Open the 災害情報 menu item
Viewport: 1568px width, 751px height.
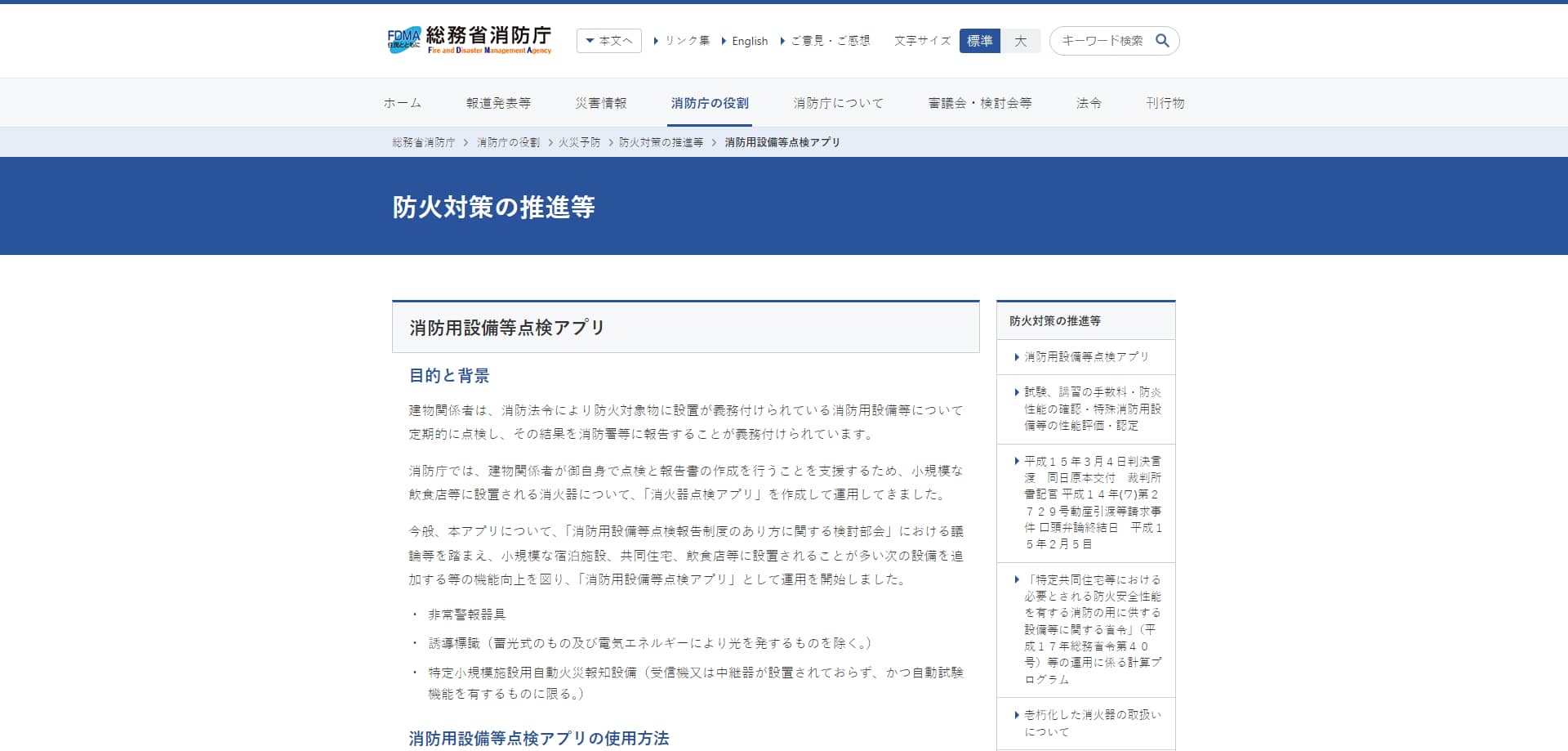coord(601,103)
